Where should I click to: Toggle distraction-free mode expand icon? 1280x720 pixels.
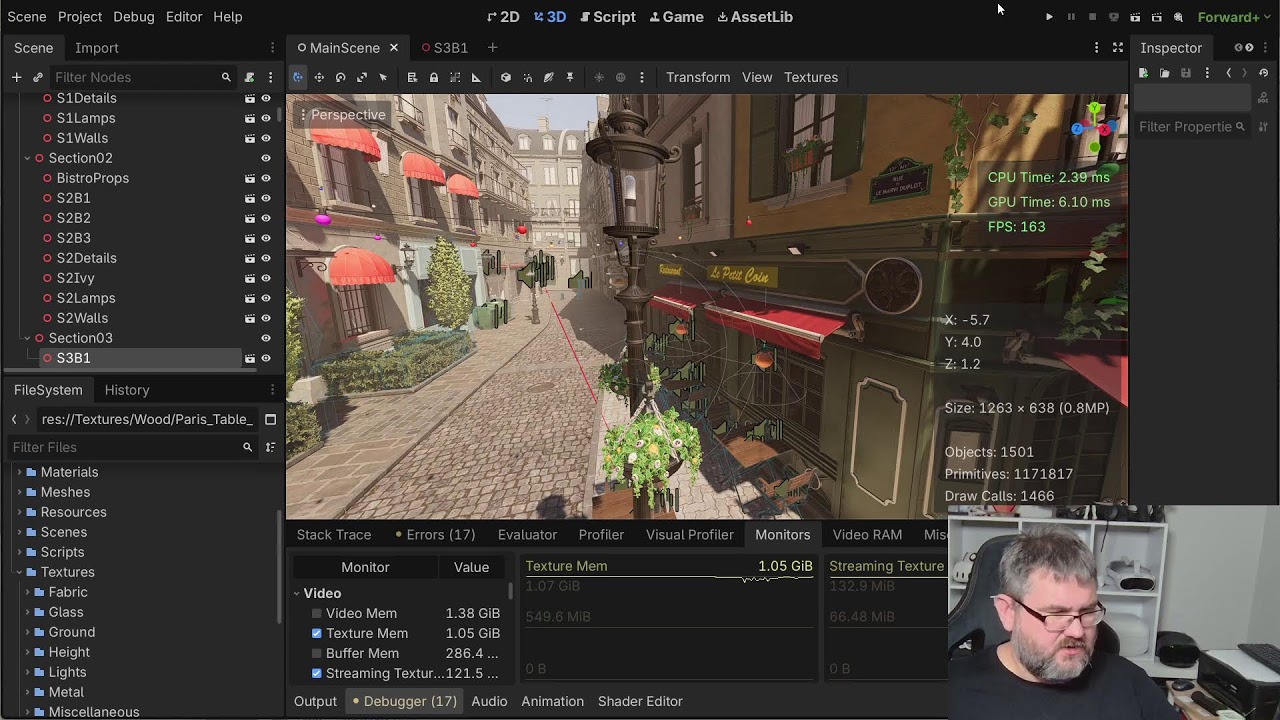coord(1118,47)
